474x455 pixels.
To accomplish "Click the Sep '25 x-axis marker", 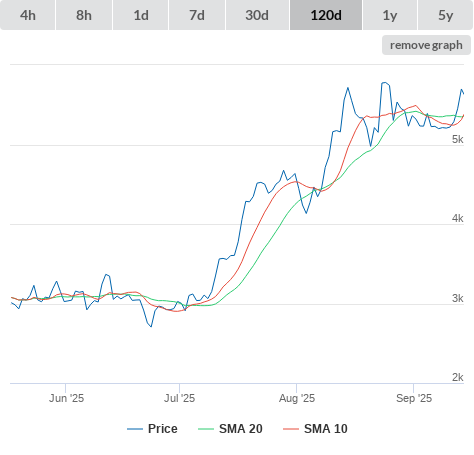I will pos(414,398).
